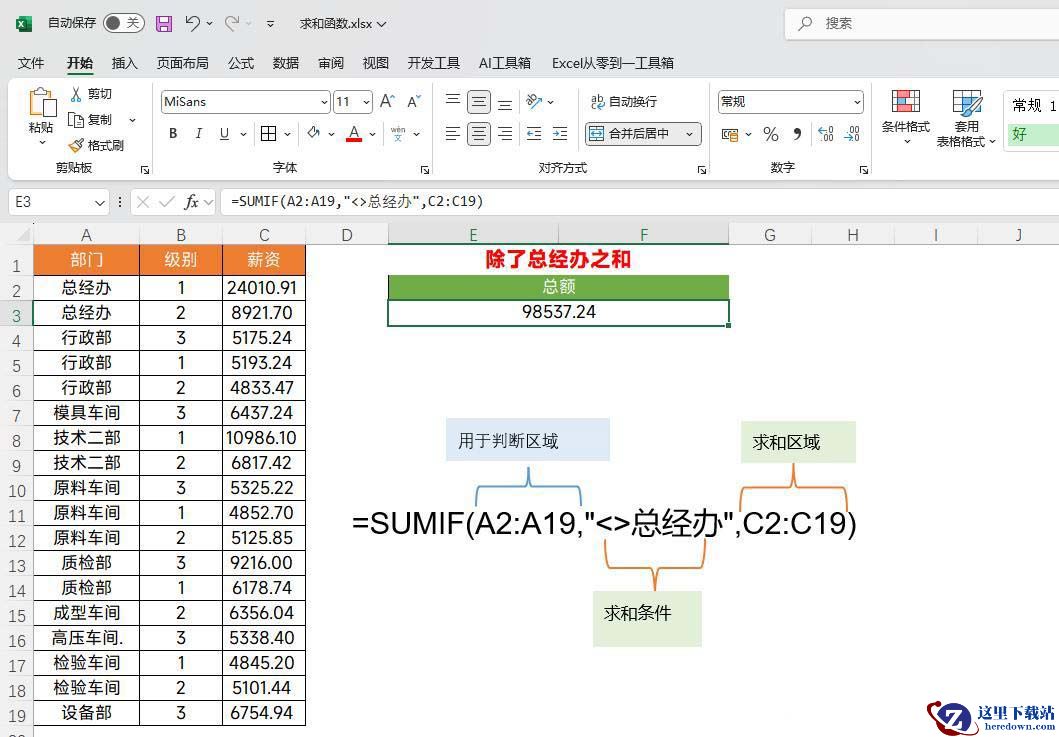The height and width of the screenshot is (737, 1059).
Task: Toggle Bold formatting
Action: 173,134
